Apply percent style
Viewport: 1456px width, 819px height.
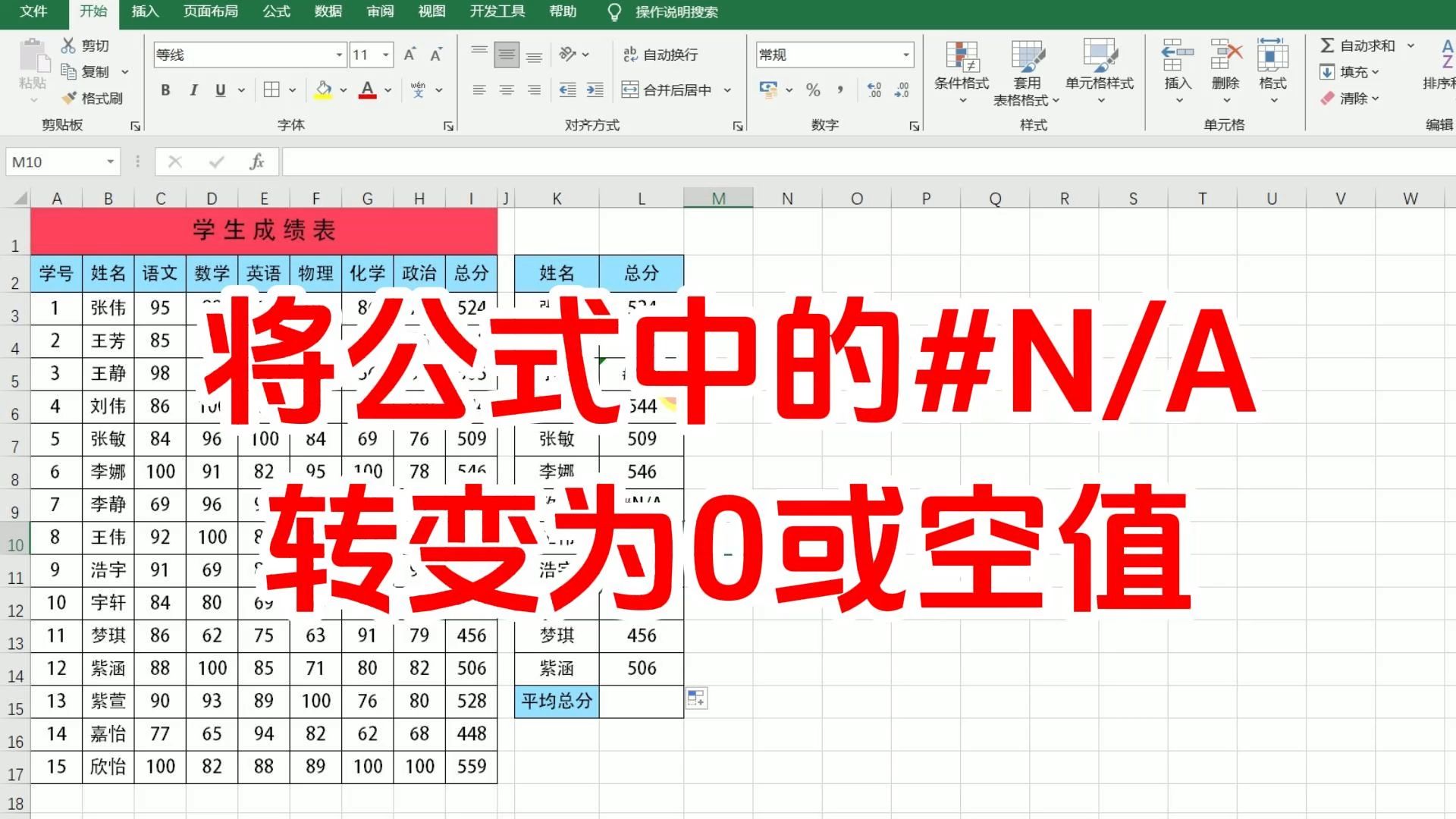[813, 89]
